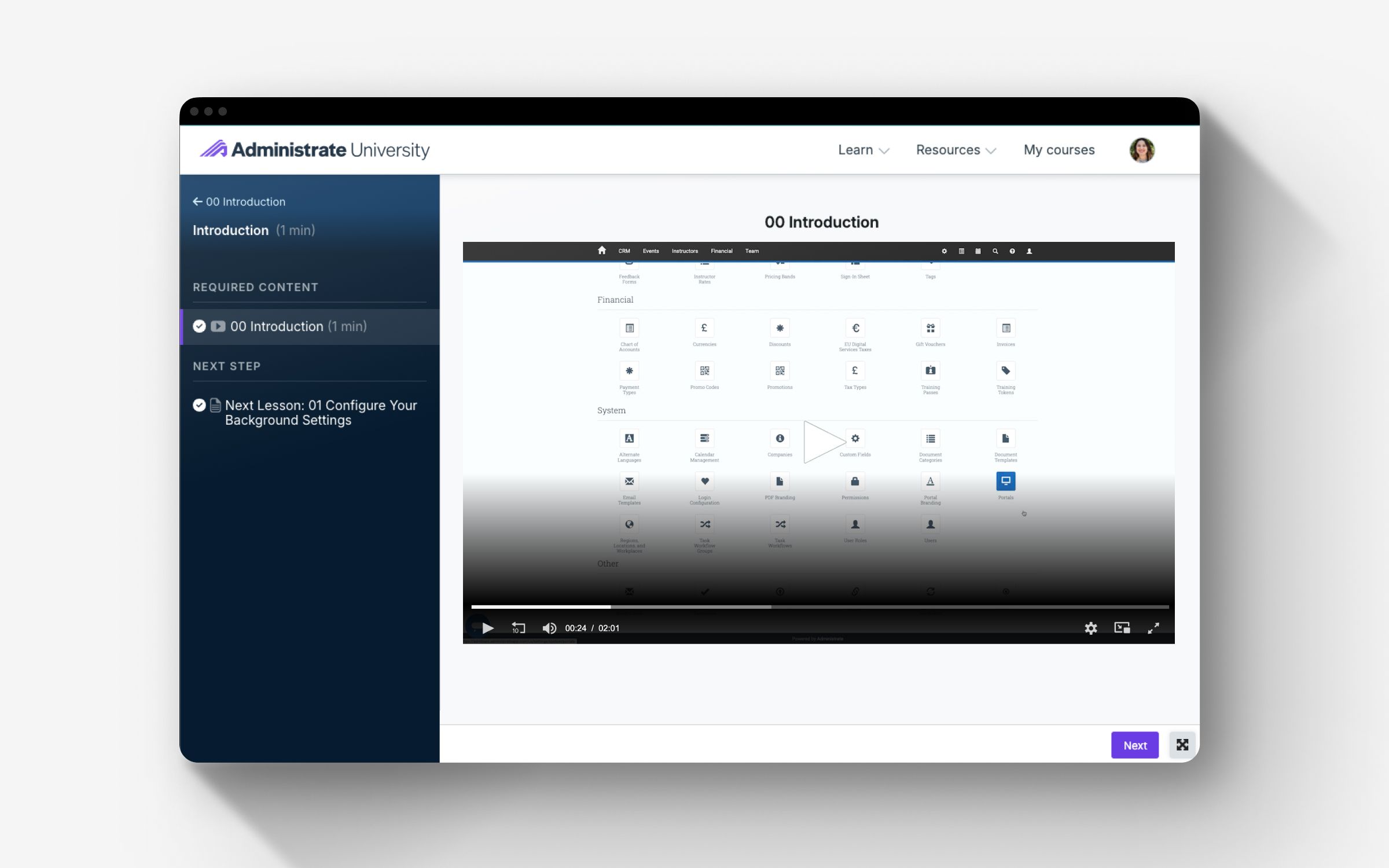Click the search icon in video navbar

995,251
